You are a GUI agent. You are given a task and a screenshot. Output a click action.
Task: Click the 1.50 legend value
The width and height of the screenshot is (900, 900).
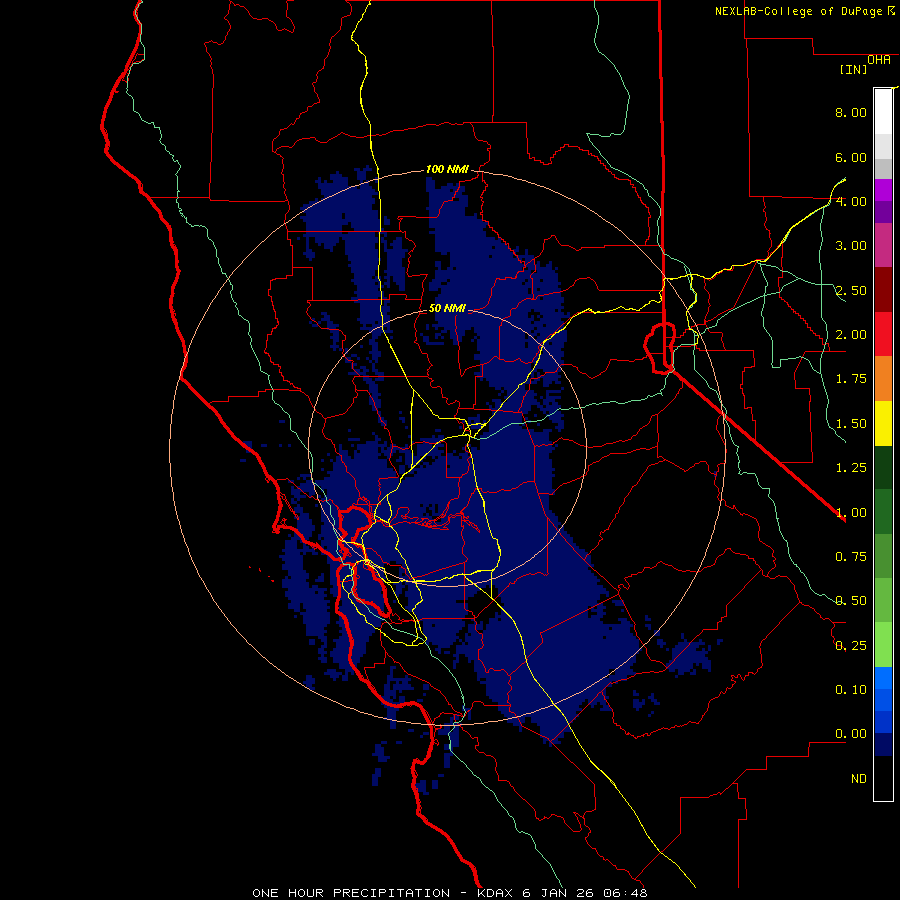[x=851, y=424]
